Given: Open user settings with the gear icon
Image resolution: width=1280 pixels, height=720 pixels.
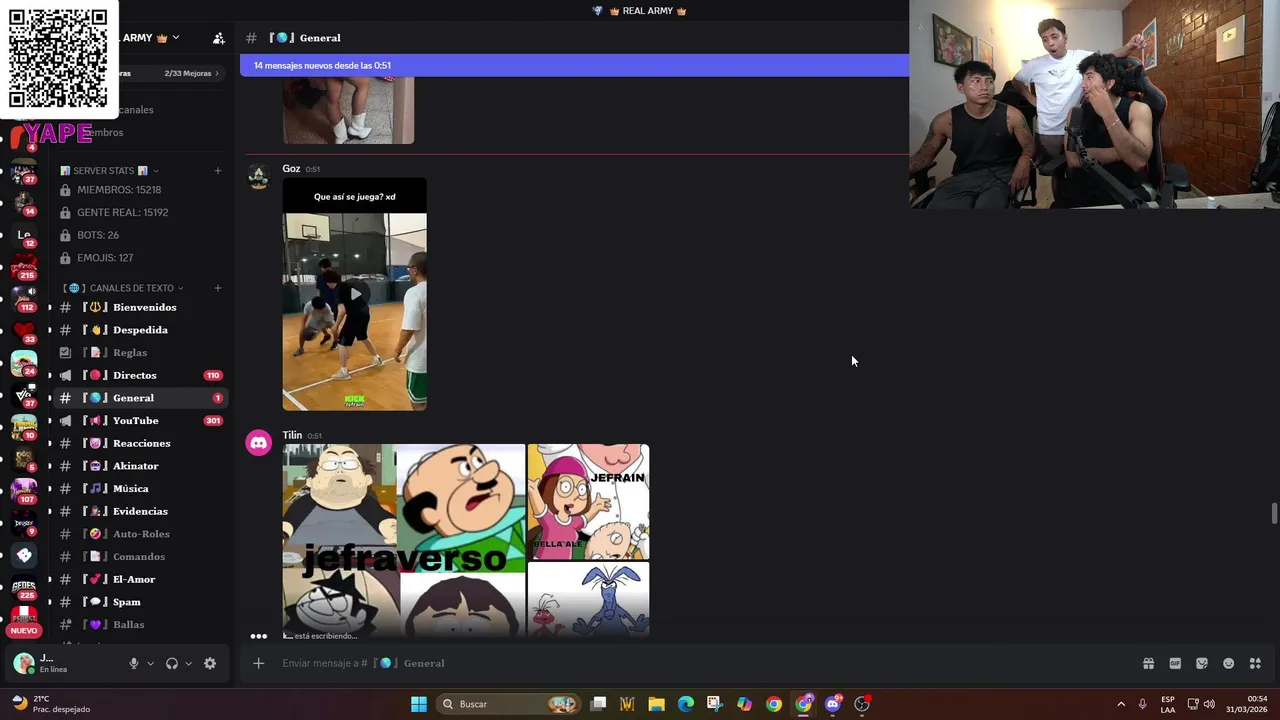Looking at the screenshot, I should point(210,663).
